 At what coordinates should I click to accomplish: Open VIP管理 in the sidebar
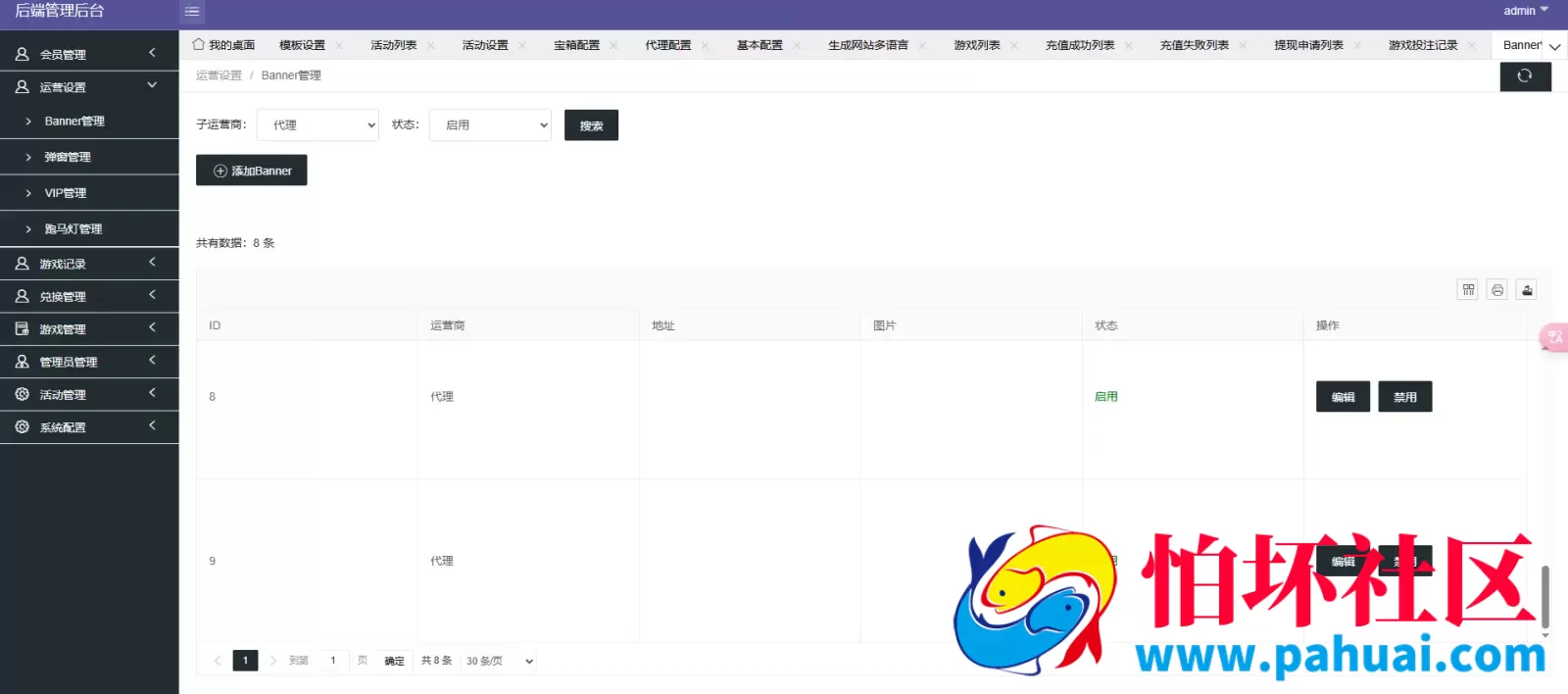pos(89,193)
